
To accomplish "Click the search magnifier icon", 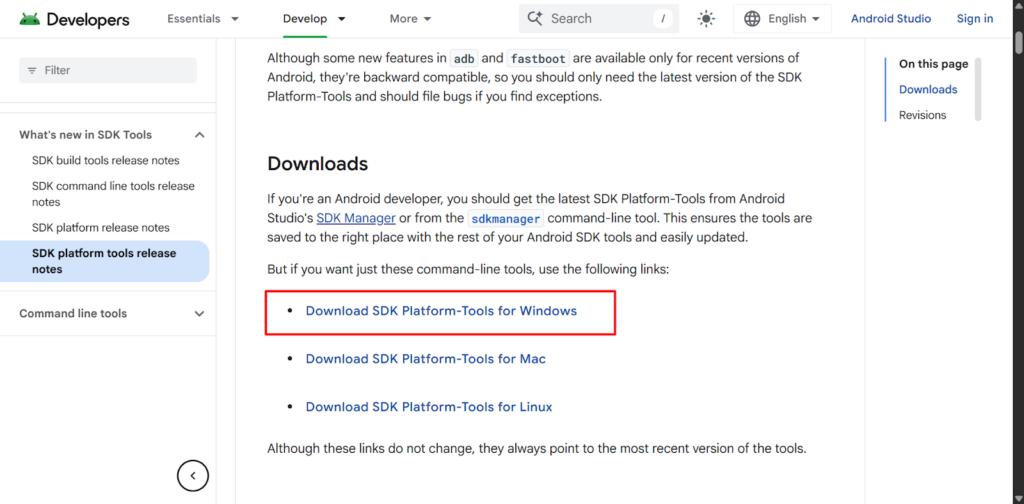I will click(x=535, y=19).
